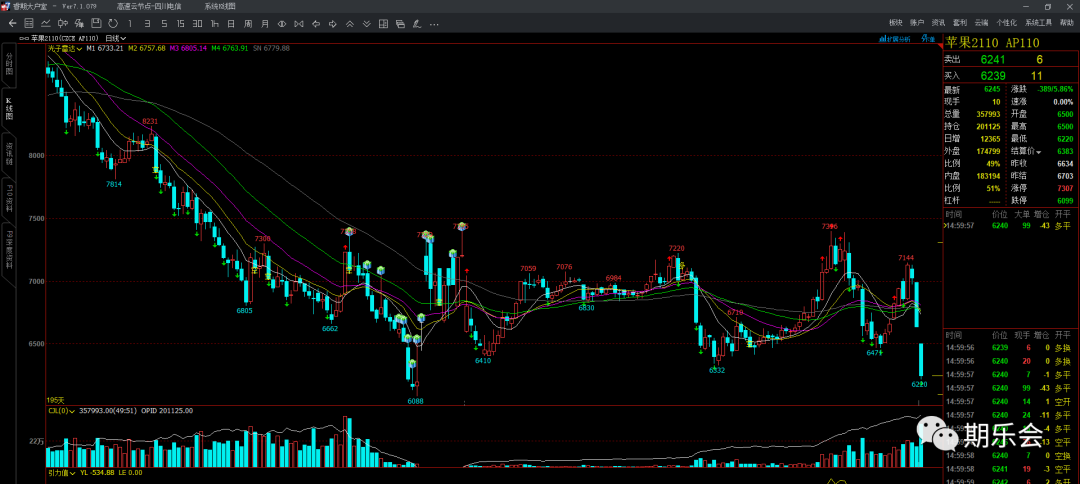Switch to 1-minute period
The width and height of the screenshot is (1080, 484).
(130, 23)
